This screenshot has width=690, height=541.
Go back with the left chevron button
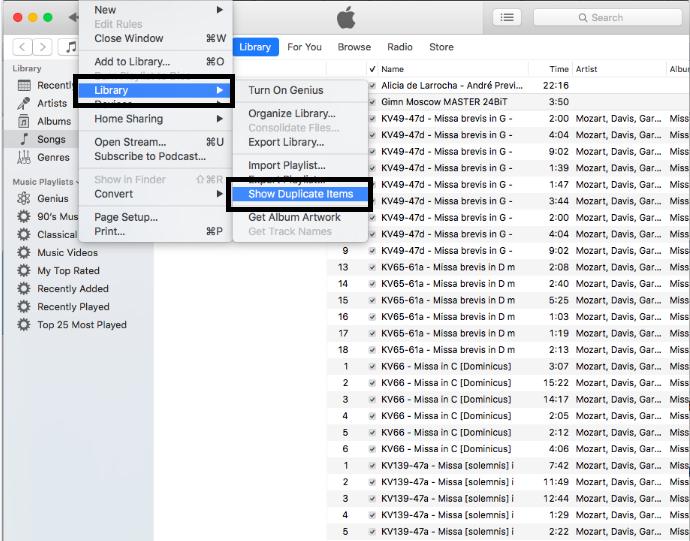point(22,47)
